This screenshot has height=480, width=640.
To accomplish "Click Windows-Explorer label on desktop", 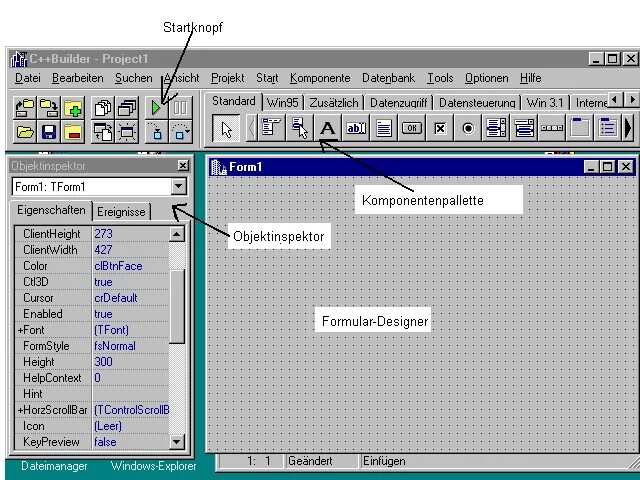I will tap(153, 466).
